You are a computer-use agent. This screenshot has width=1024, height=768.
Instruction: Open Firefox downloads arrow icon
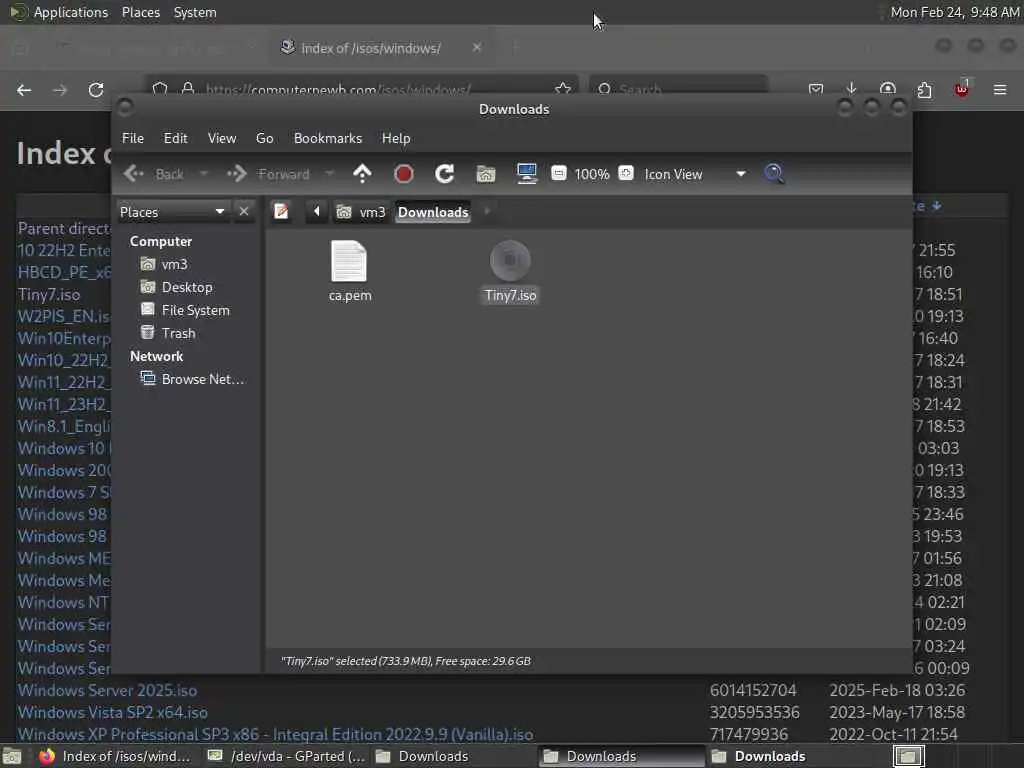tap(851, 89)
